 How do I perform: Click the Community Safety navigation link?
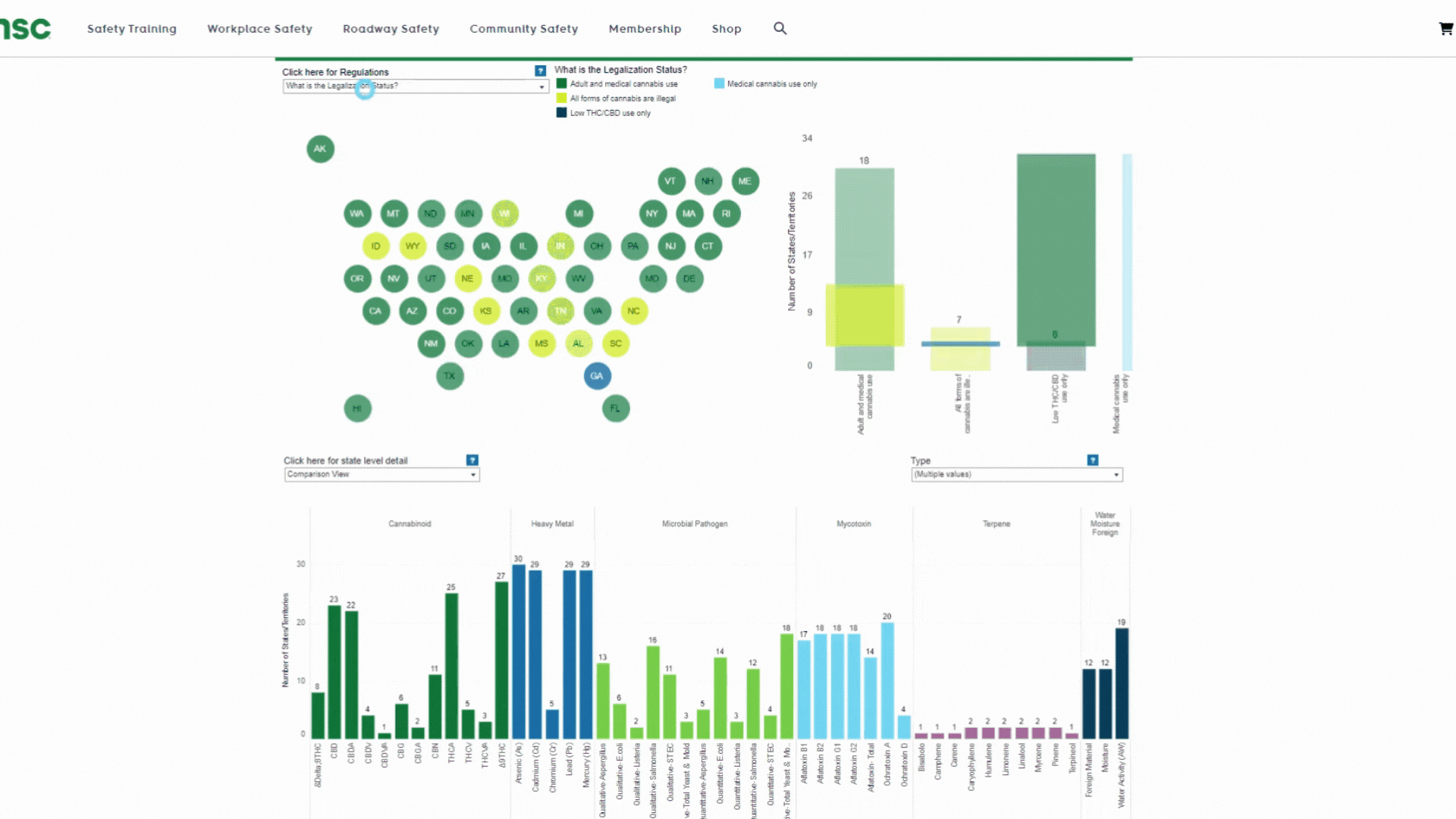coord(524,28)
